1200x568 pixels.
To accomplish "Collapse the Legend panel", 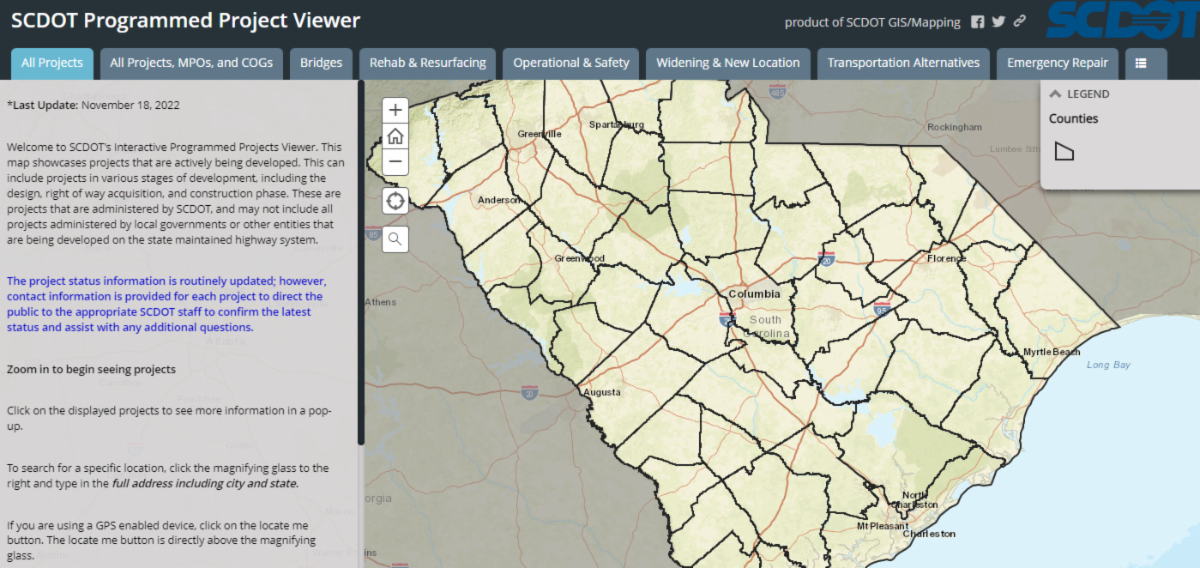I will (x=1054, y=94).
